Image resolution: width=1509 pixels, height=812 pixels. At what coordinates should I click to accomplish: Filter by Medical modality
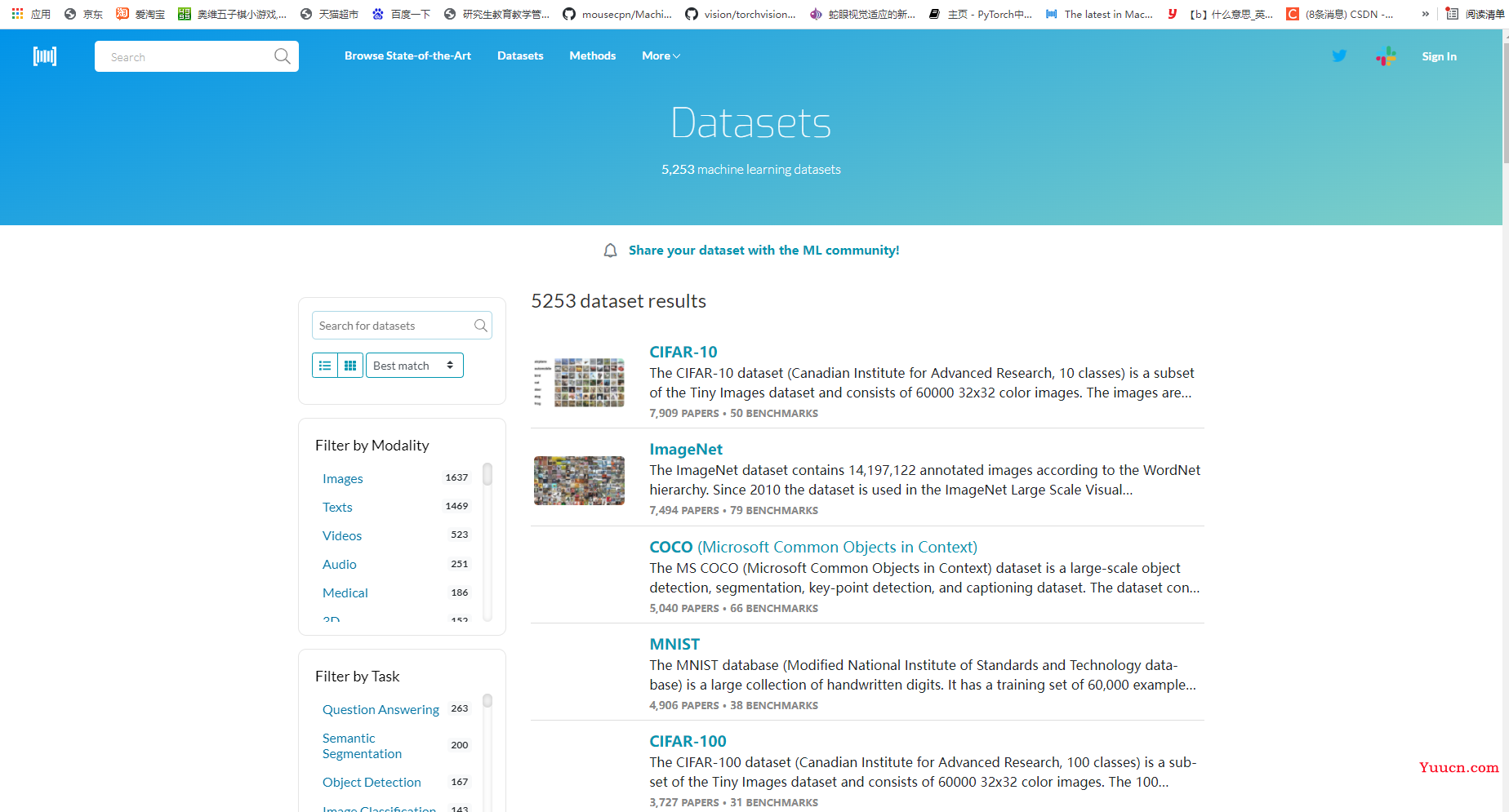coord(345,592)
